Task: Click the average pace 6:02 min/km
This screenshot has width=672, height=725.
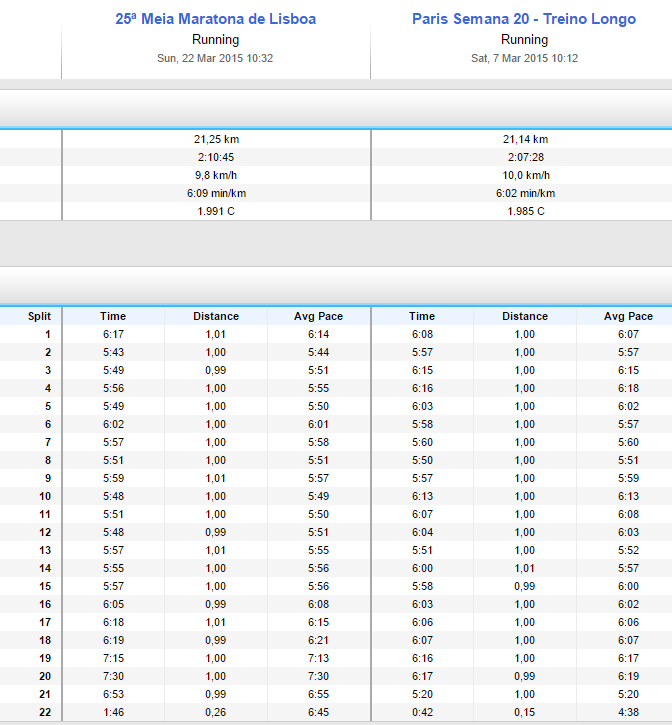Action: [525, 193]
